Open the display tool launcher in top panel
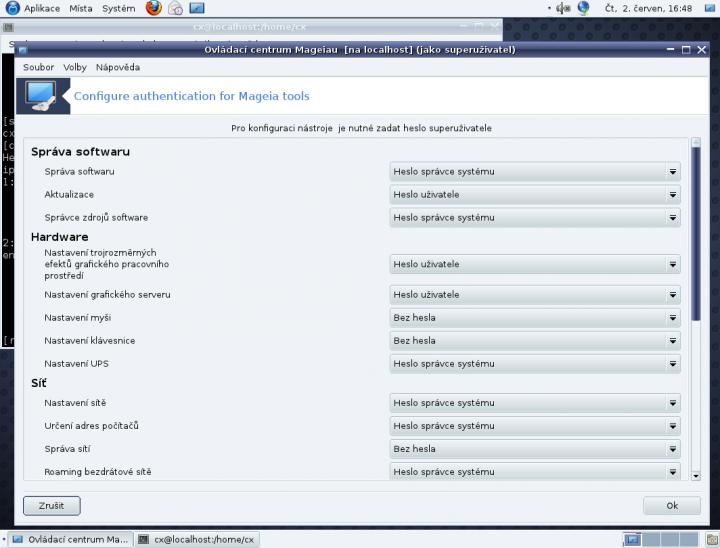This screenshot has width=720, height=548. pyautogui.click(x=197, y=8)
